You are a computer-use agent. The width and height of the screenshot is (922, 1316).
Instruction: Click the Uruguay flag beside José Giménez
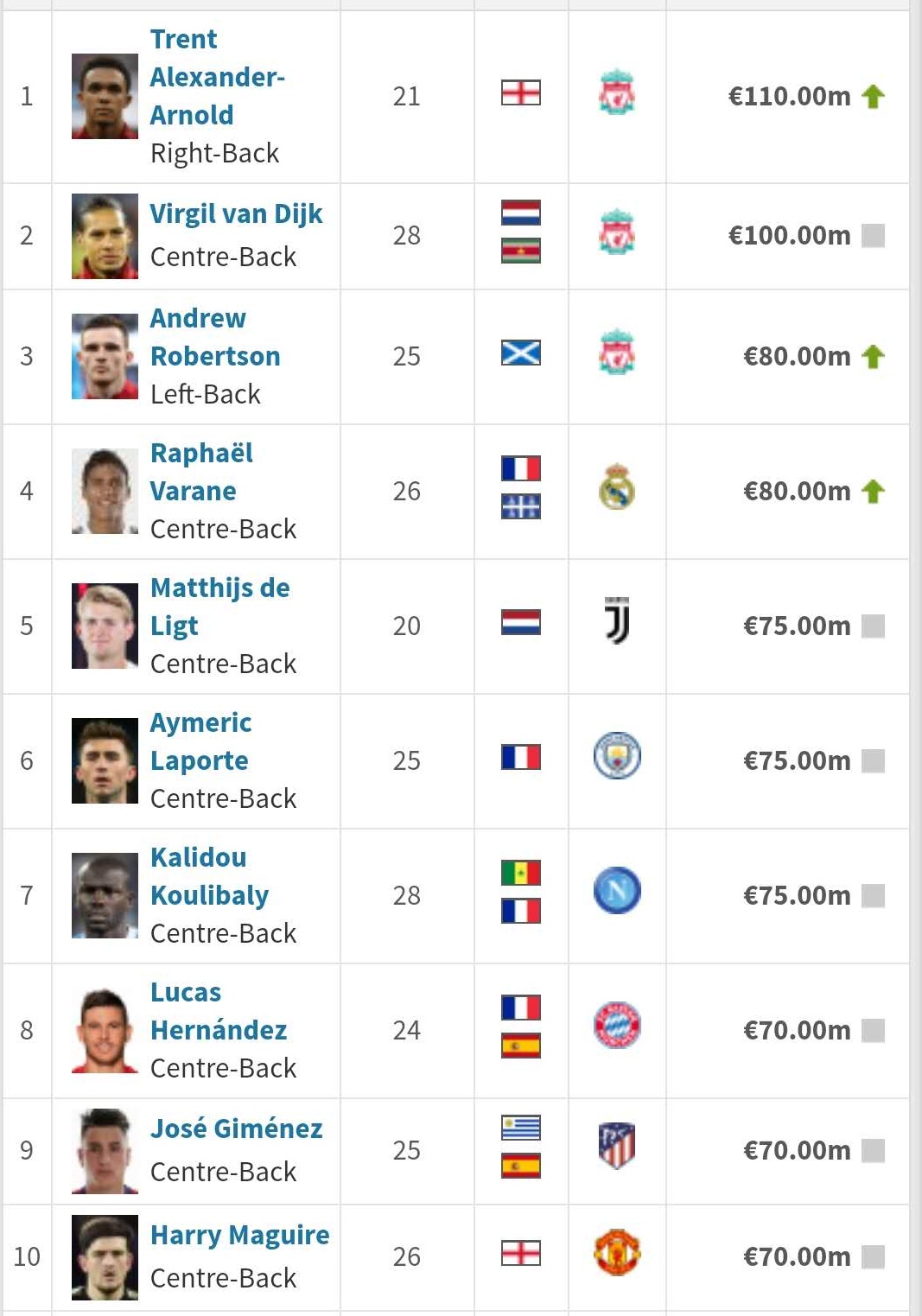pos(520,1128)
